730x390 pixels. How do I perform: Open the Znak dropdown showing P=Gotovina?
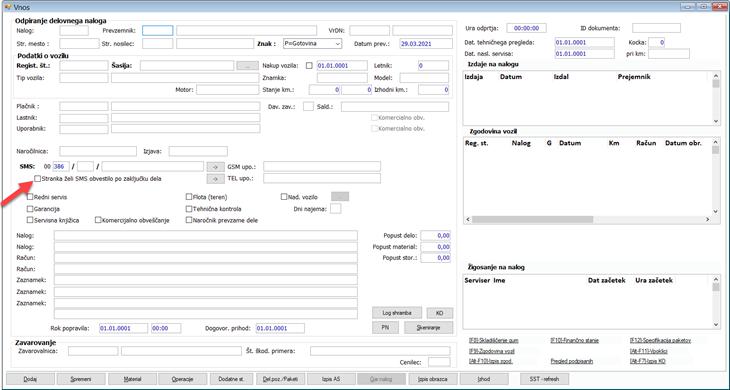pos(312,43)
